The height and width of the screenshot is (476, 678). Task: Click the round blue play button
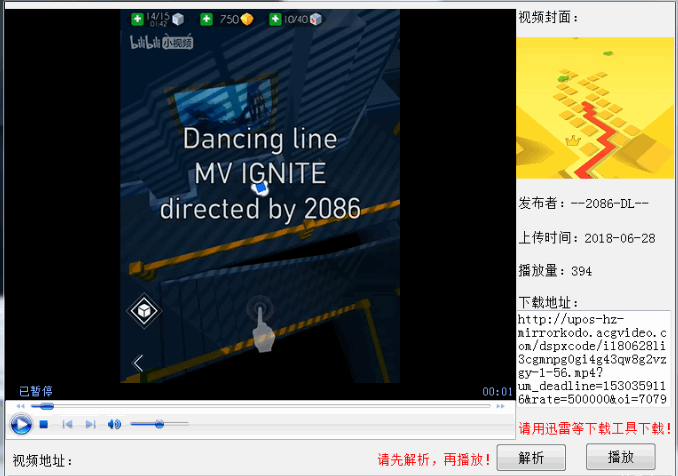[x=21, y=424]
